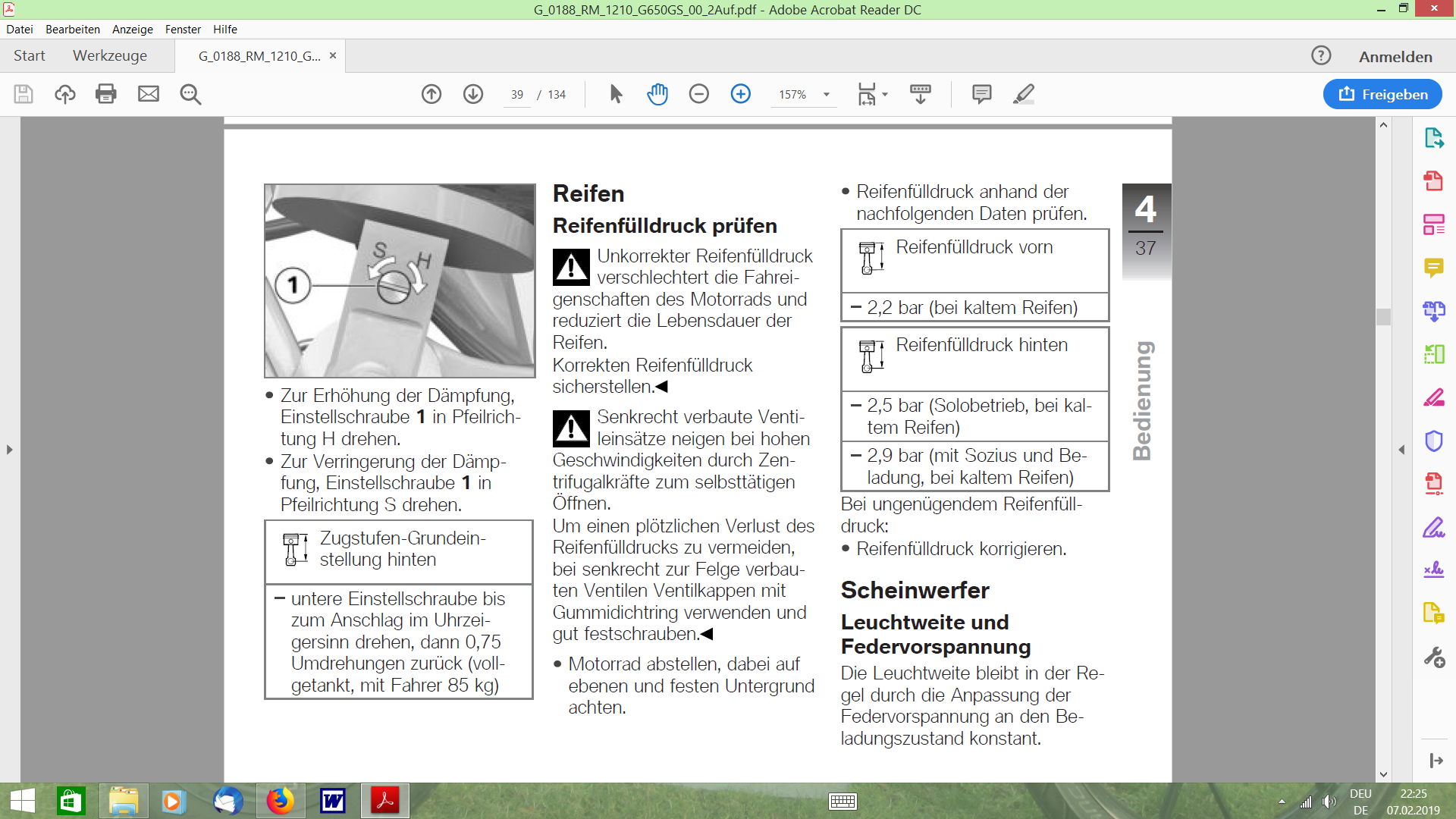
Task: Go to next page arrow
Action: (x=473, y=94)
